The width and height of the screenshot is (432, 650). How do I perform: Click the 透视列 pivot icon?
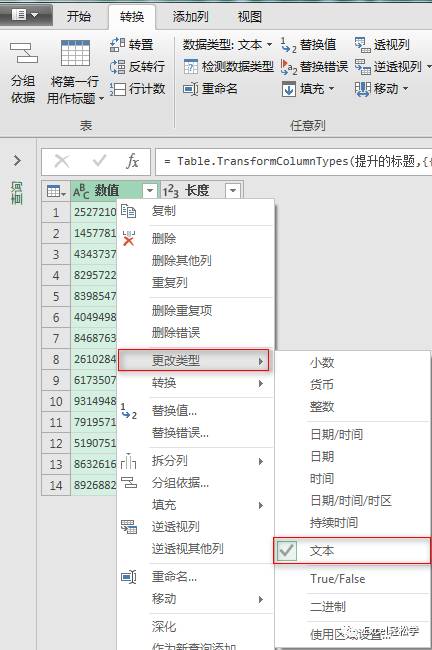coord(362,45)
